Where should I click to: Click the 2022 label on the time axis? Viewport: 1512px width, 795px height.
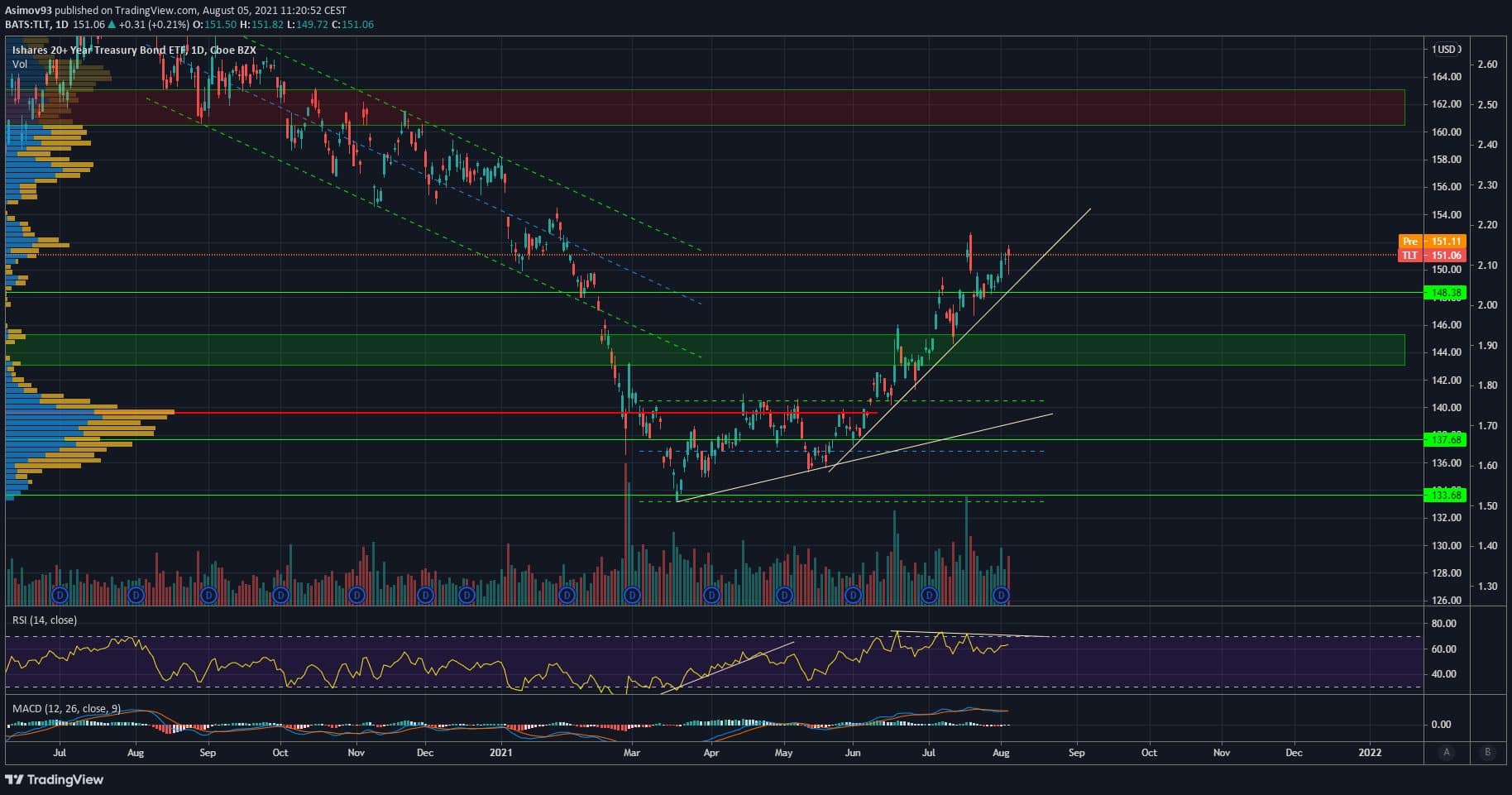point(1370,753)
